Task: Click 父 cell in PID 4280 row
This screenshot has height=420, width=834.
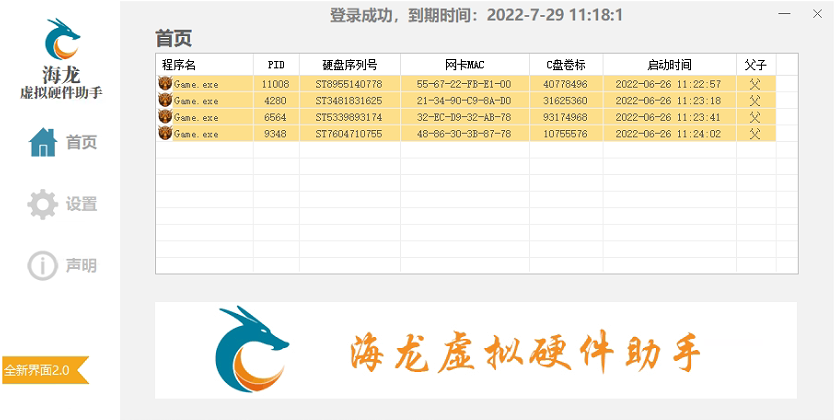Action: 755,100
